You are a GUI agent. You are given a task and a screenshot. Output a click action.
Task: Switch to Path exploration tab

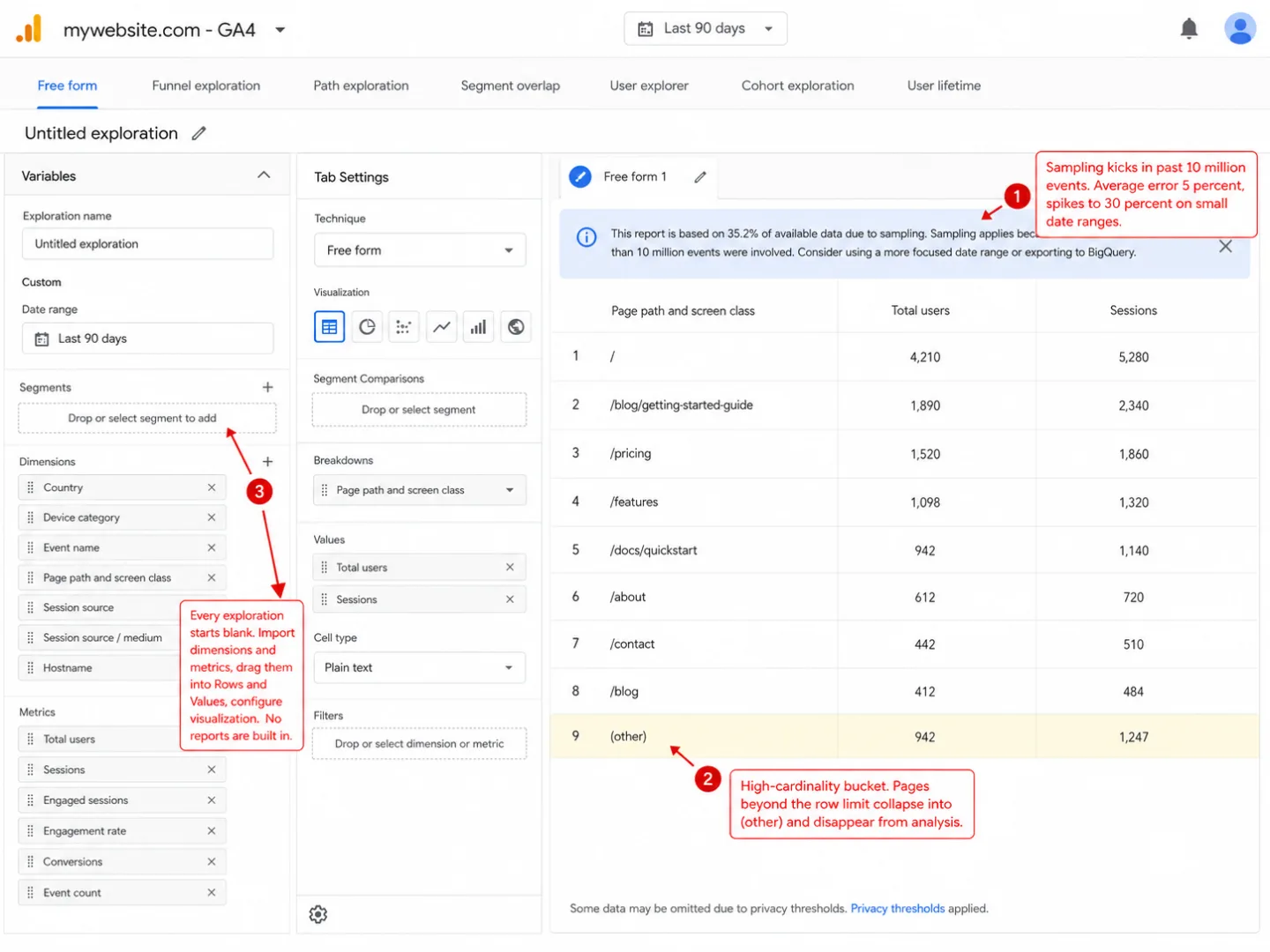362,86
